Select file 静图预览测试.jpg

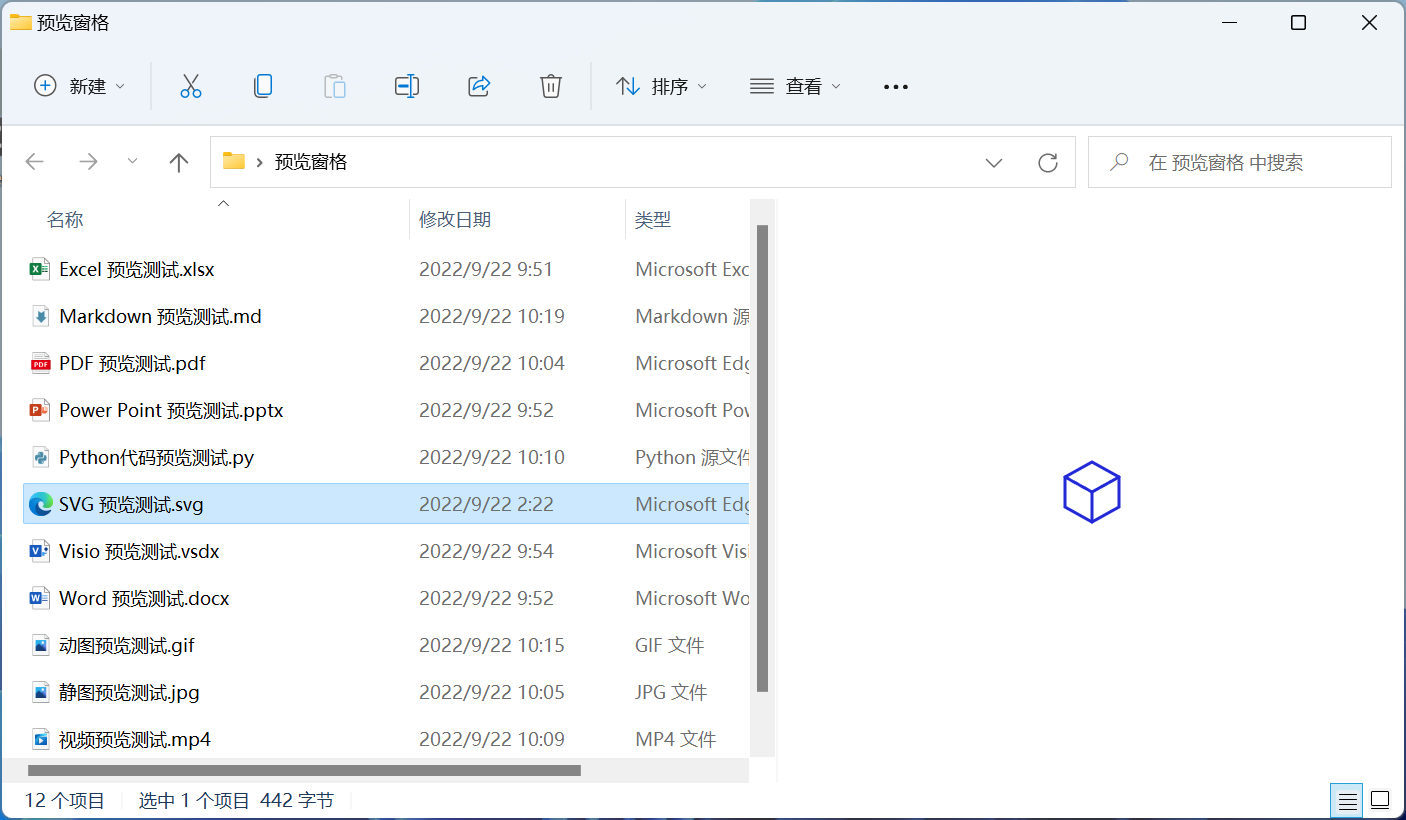click(130, 692)
